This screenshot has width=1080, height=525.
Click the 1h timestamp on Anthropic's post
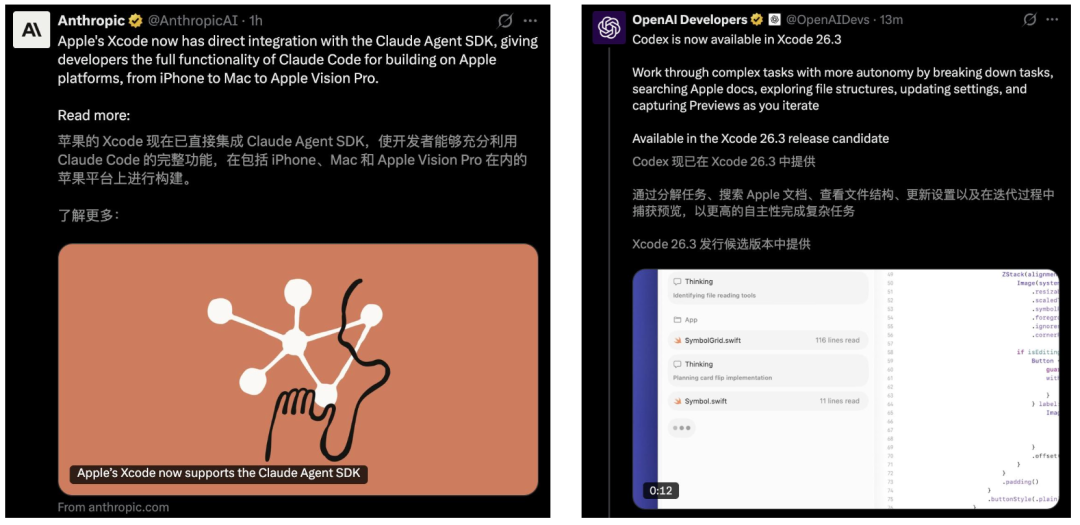256,21
